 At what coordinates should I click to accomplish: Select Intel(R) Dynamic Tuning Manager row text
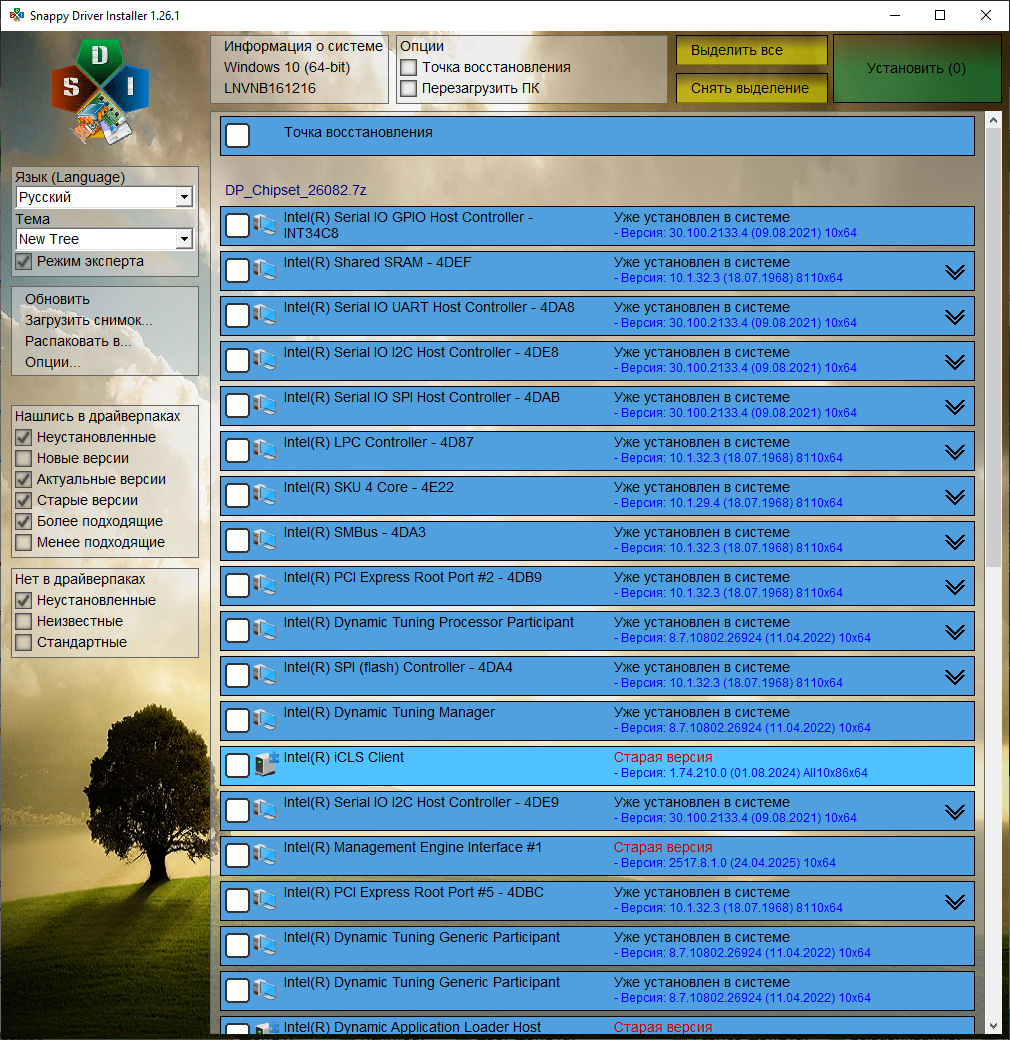[389, 712]
